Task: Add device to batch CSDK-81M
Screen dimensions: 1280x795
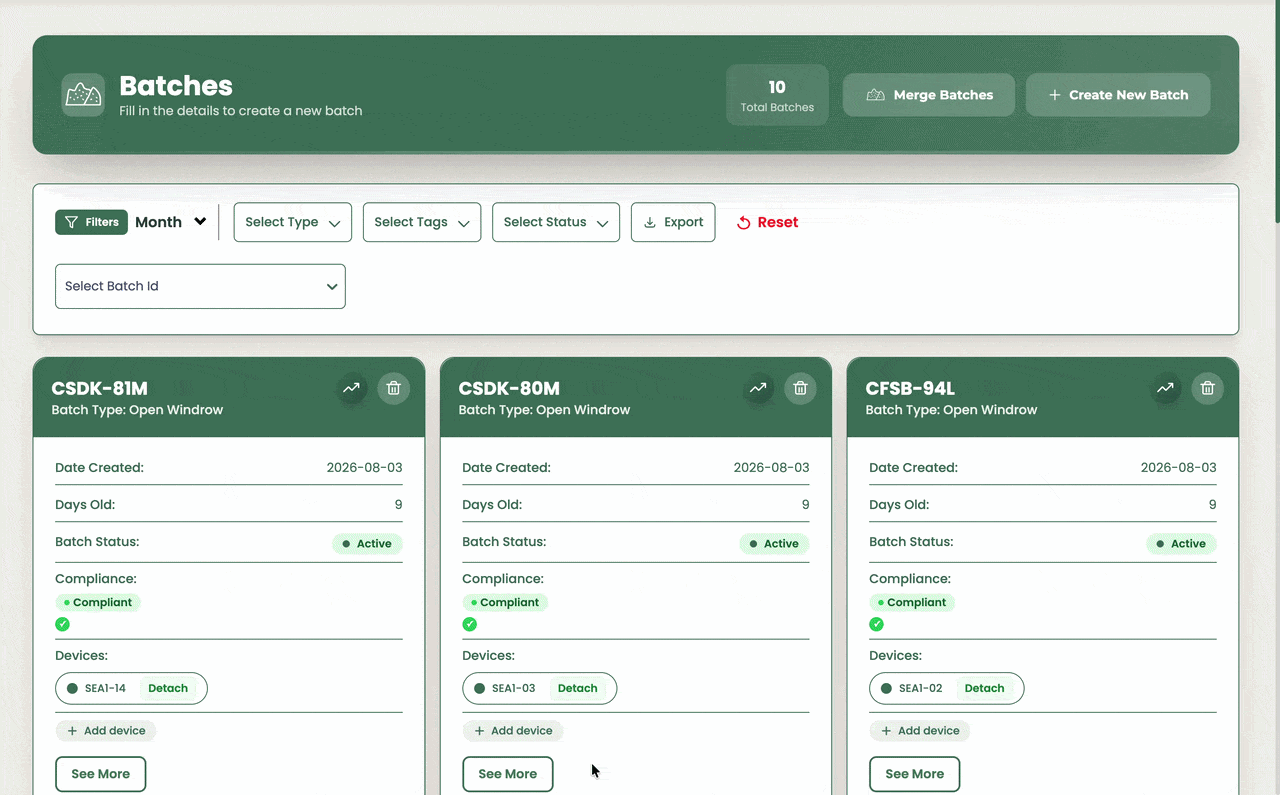Action: click(106, 731)
